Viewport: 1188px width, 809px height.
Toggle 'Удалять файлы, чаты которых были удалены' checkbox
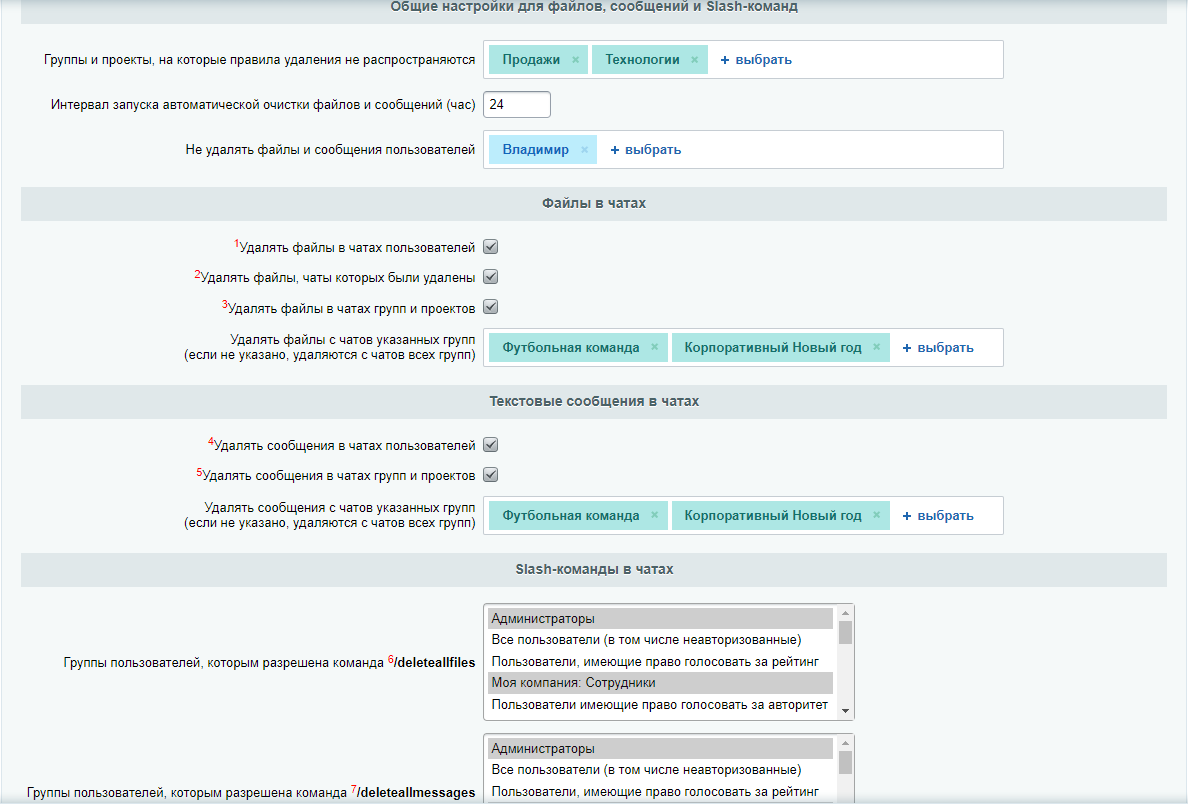(x=490, y=277)
